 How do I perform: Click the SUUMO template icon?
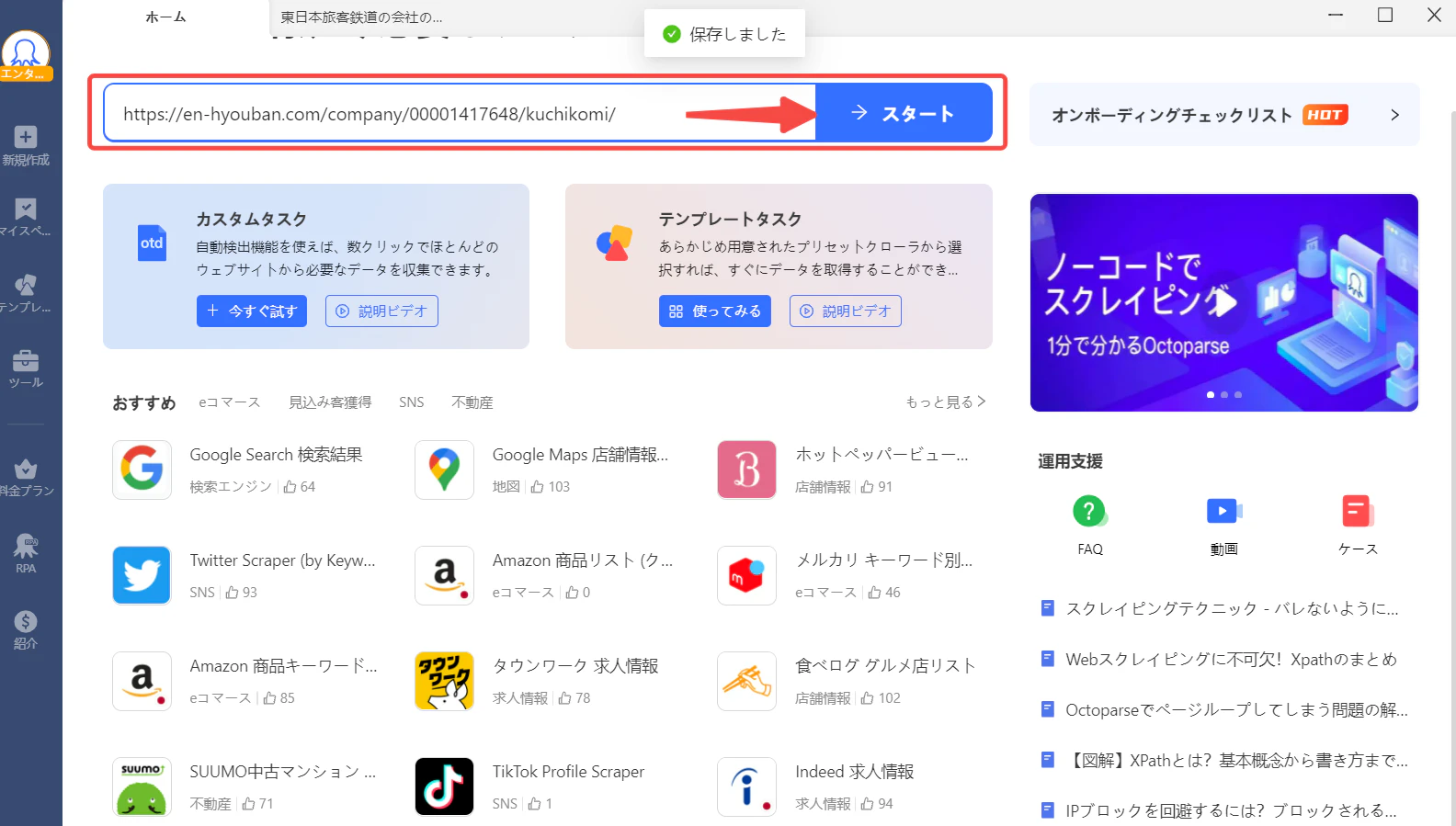click(x=142, y=786)
